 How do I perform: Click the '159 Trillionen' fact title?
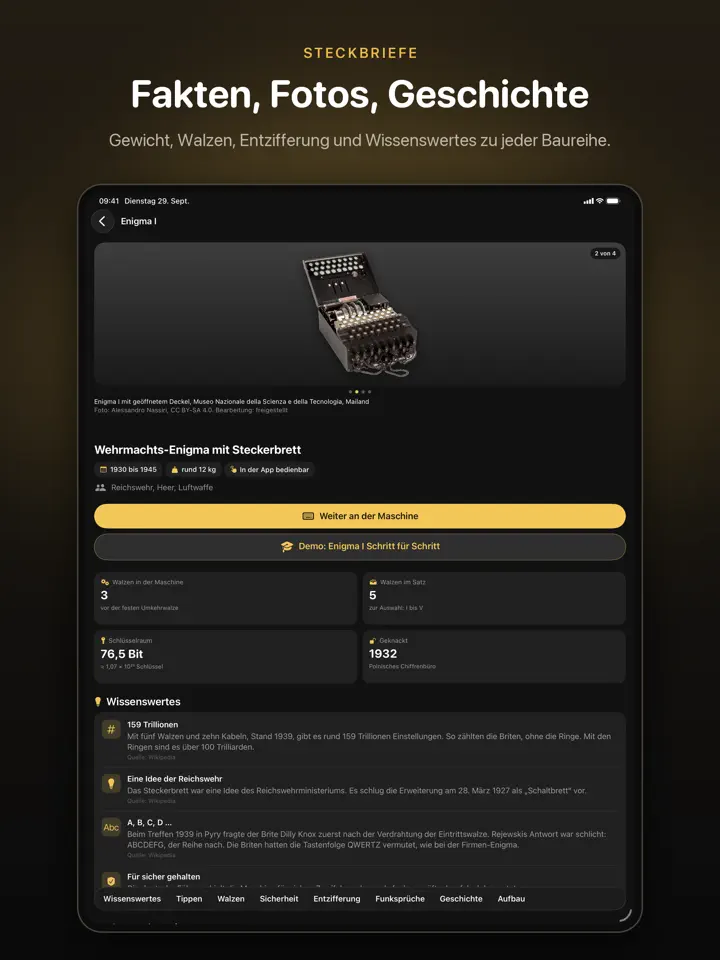152,724
